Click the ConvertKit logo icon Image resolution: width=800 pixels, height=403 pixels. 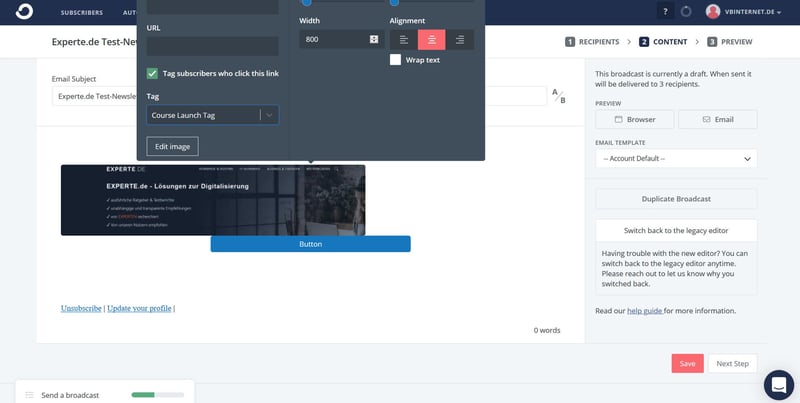pyautogui.click(x=24, y=12)
